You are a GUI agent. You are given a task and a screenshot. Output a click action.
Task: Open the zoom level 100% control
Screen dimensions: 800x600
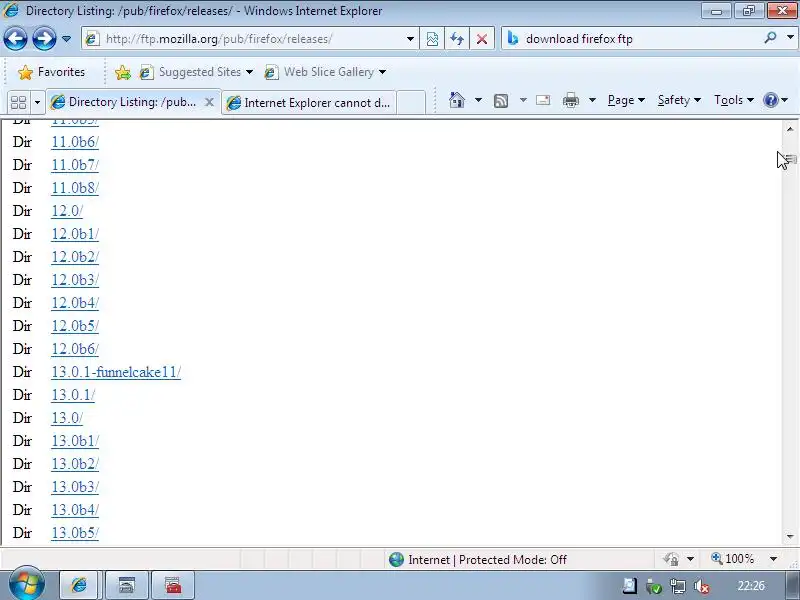733,559
